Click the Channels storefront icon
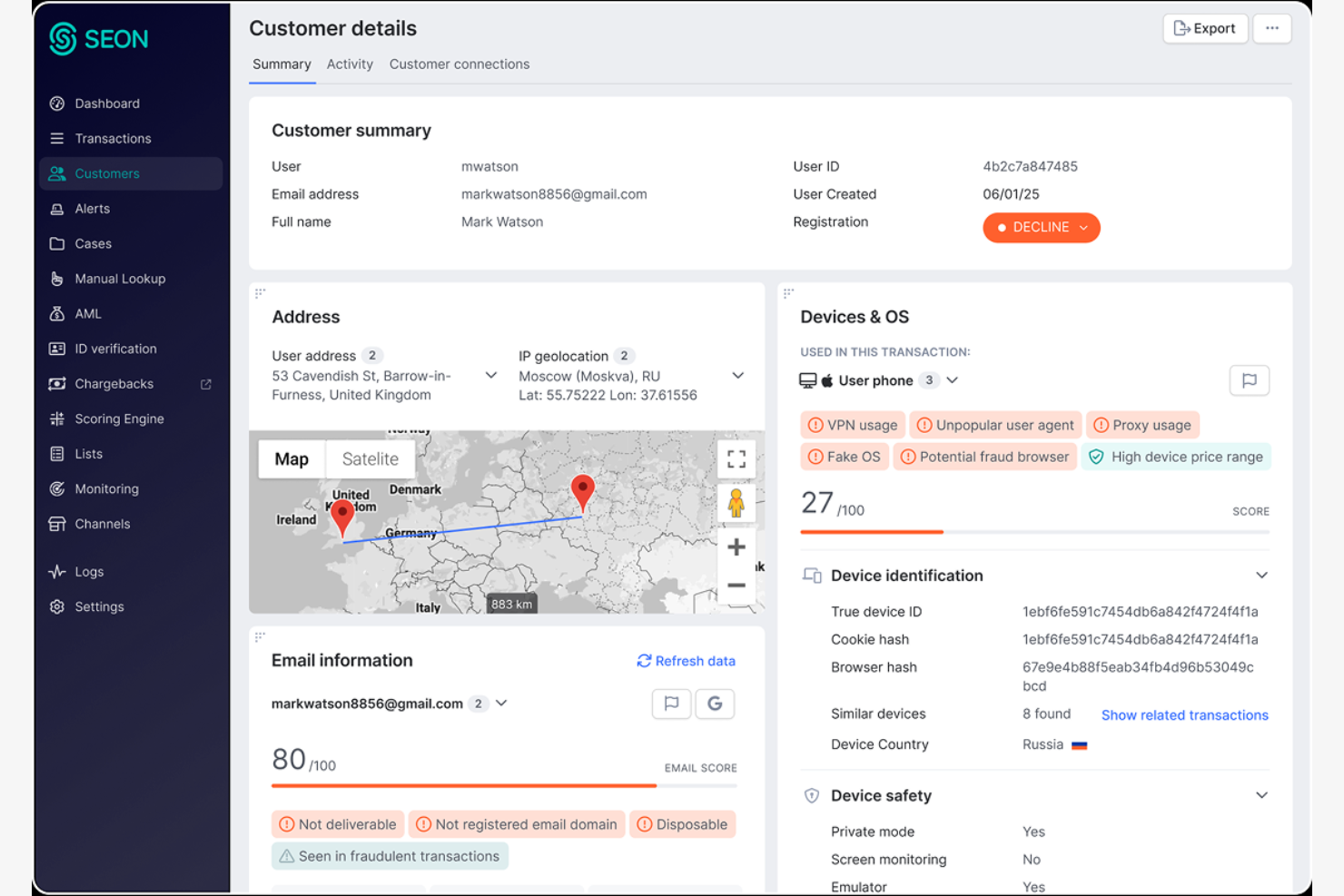 click(x=57, y=524)
